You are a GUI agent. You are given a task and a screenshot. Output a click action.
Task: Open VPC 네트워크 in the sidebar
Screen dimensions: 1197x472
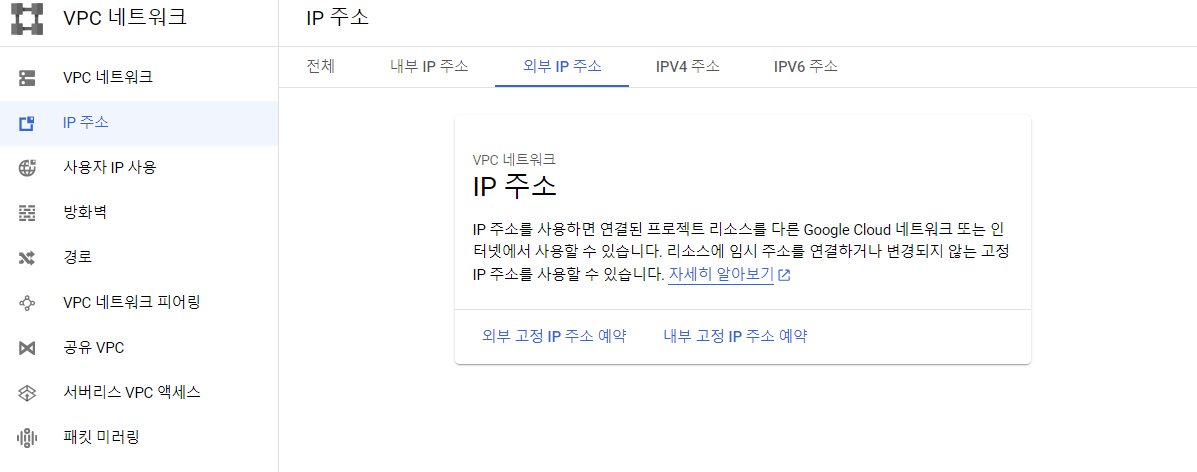point(139,77)
